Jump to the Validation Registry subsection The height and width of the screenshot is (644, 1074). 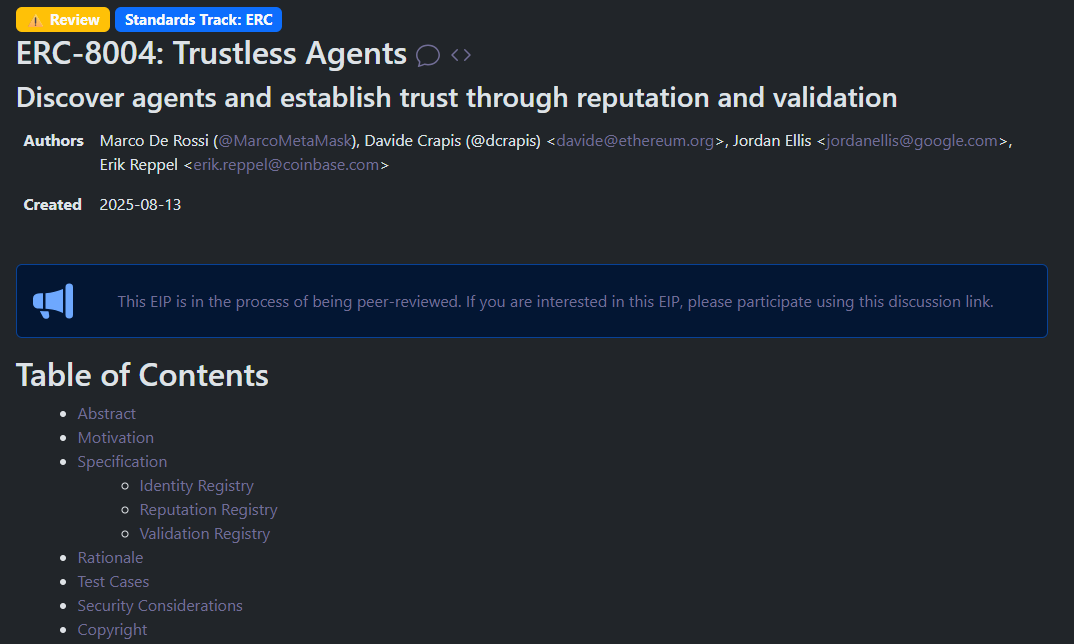[x=205, y=533]
